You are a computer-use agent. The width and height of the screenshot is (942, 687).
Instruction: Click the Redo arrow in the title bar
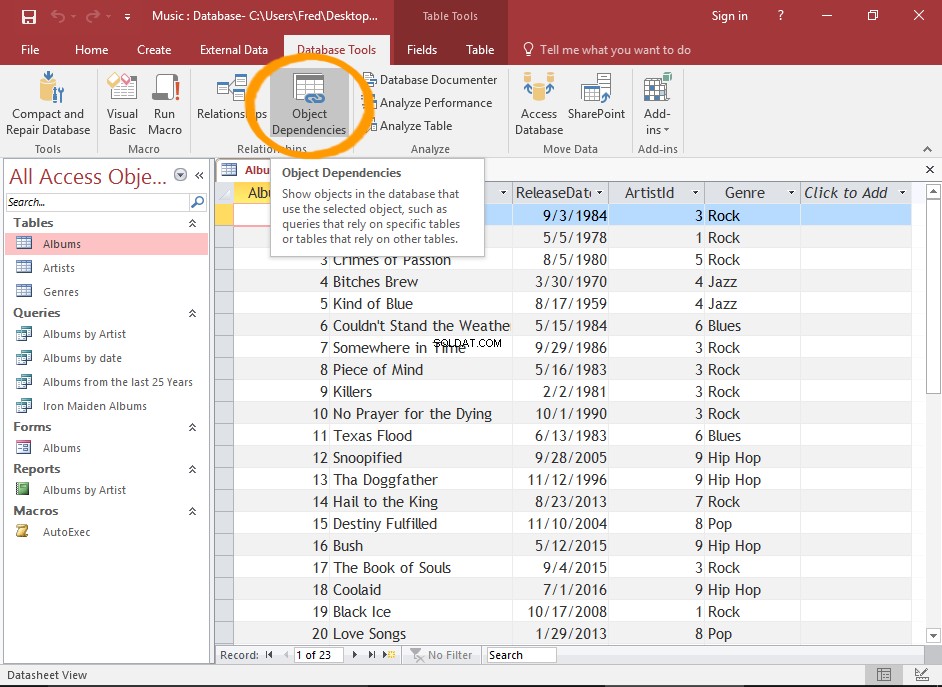93,16
